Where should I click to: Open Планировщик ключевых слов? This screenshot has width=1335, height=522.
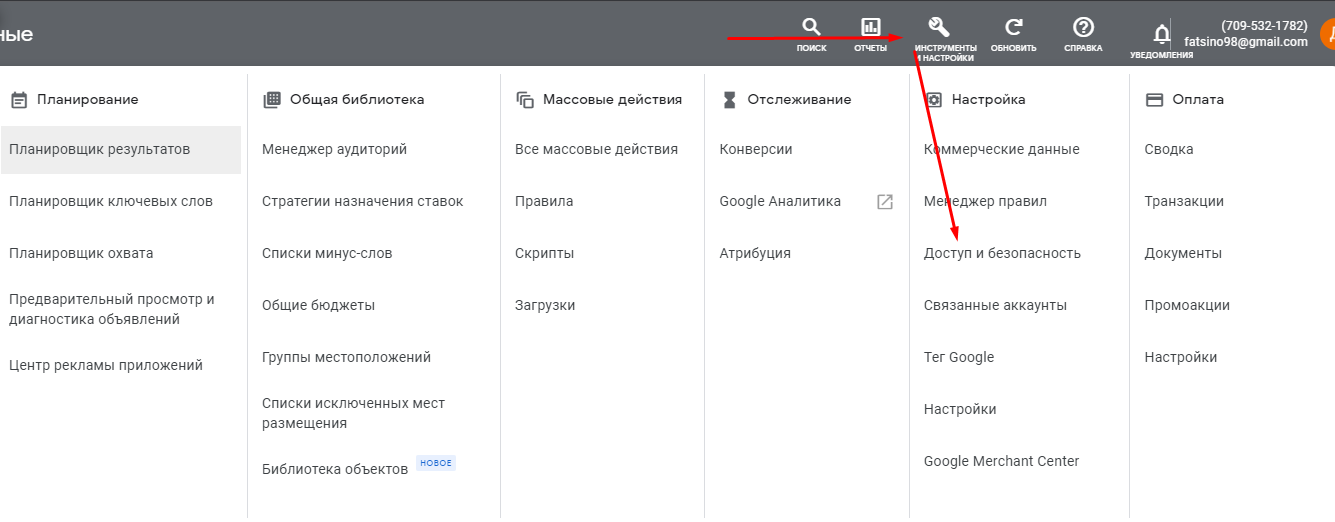[x=111, y=202]
